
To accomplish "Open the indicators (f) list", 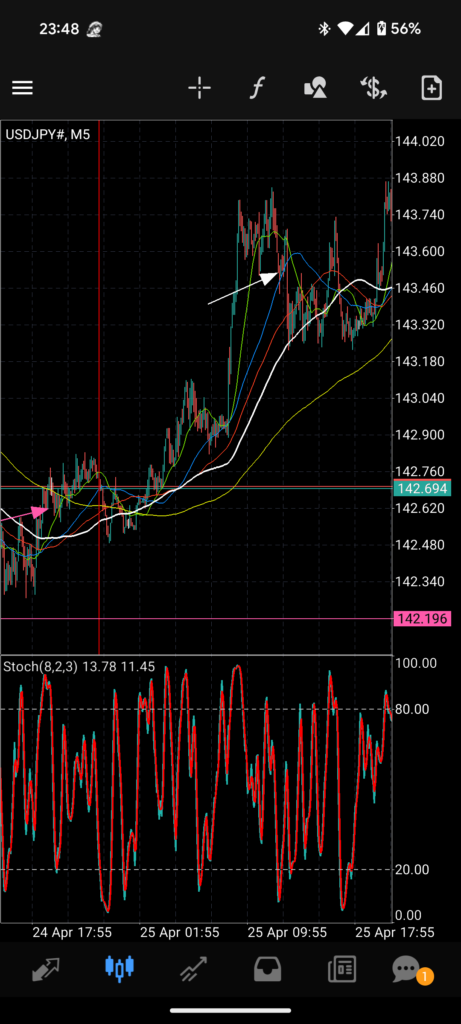I will pos(257,88).
